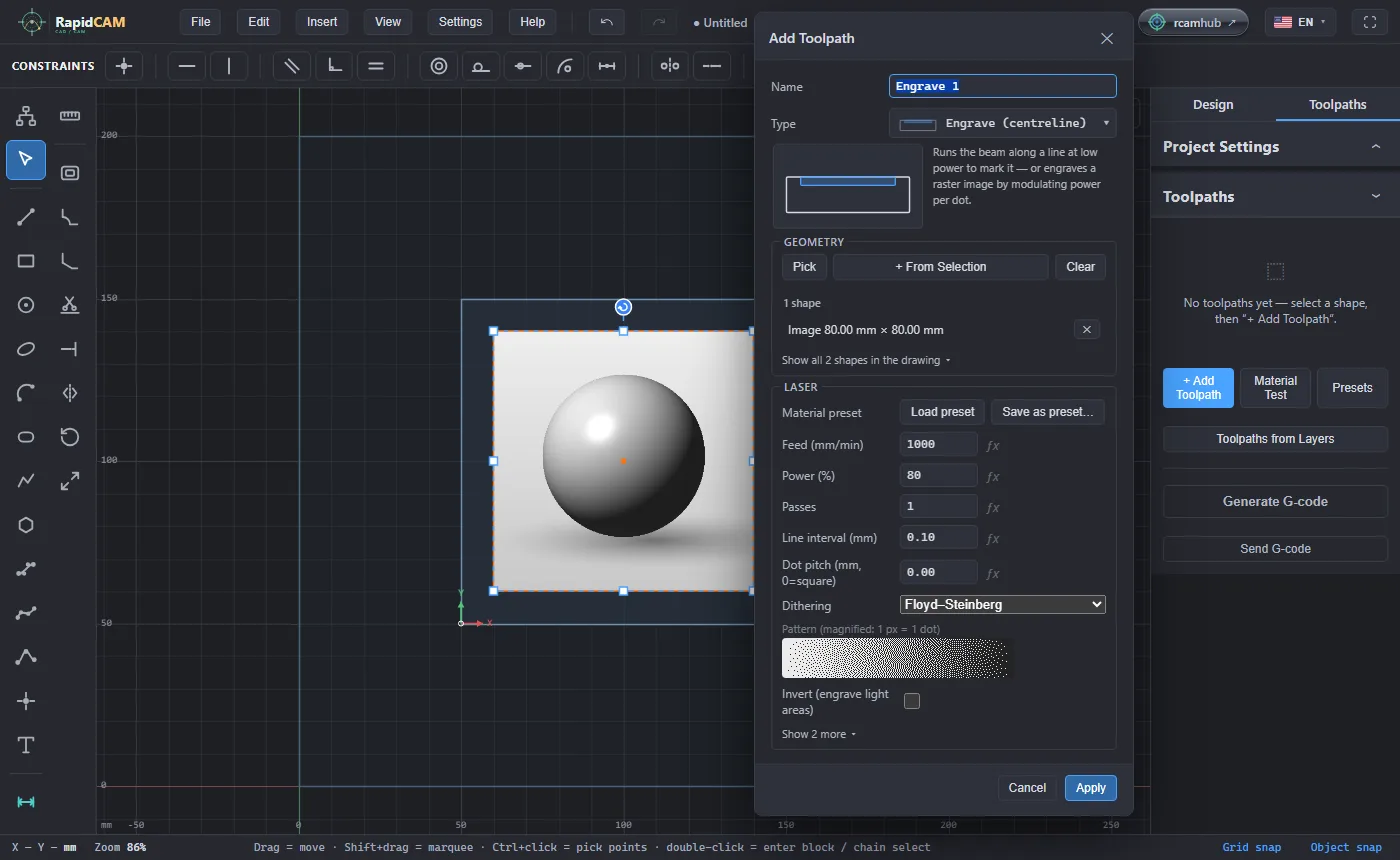Viewport: 1400px width, 860px height.
Task: Enable Invert engrave light areas checkbox
Action: [x=912, y=701]
